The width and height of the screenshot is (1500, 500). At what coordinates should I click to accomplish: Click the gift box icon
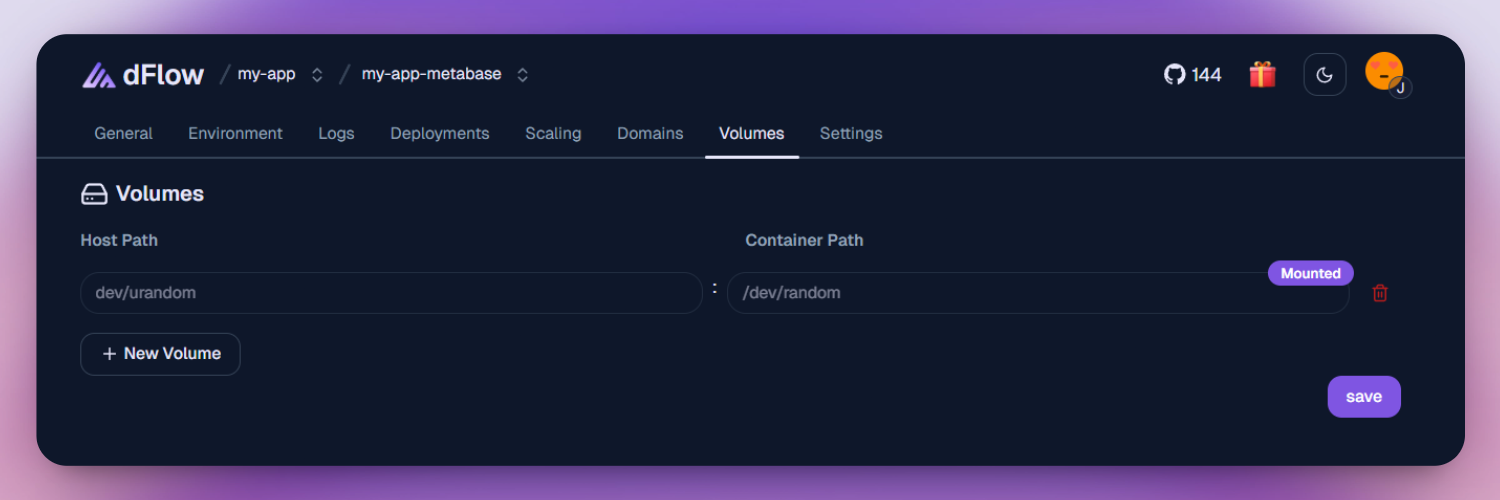(x=1262, y=75)
